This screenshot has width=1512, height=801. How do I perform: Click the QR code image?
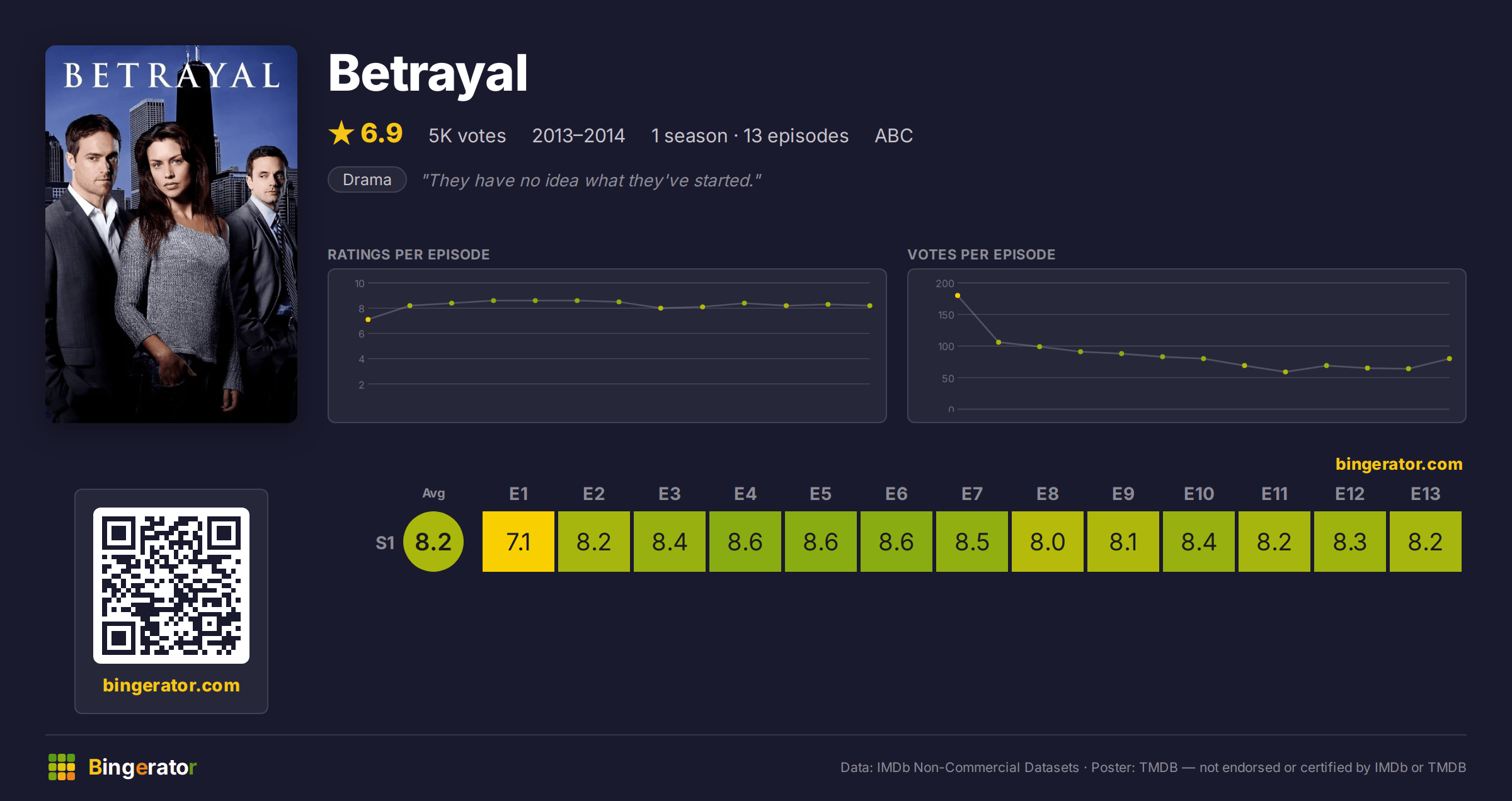pos(171,585)
